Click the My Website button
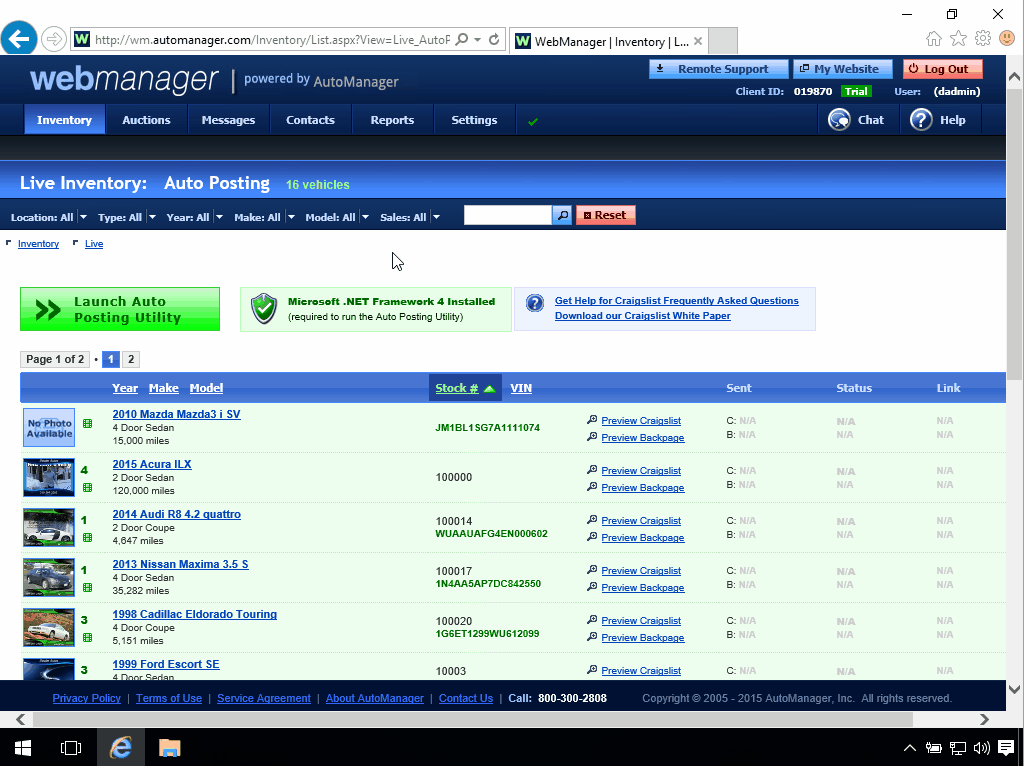 [x=843, y=69]
